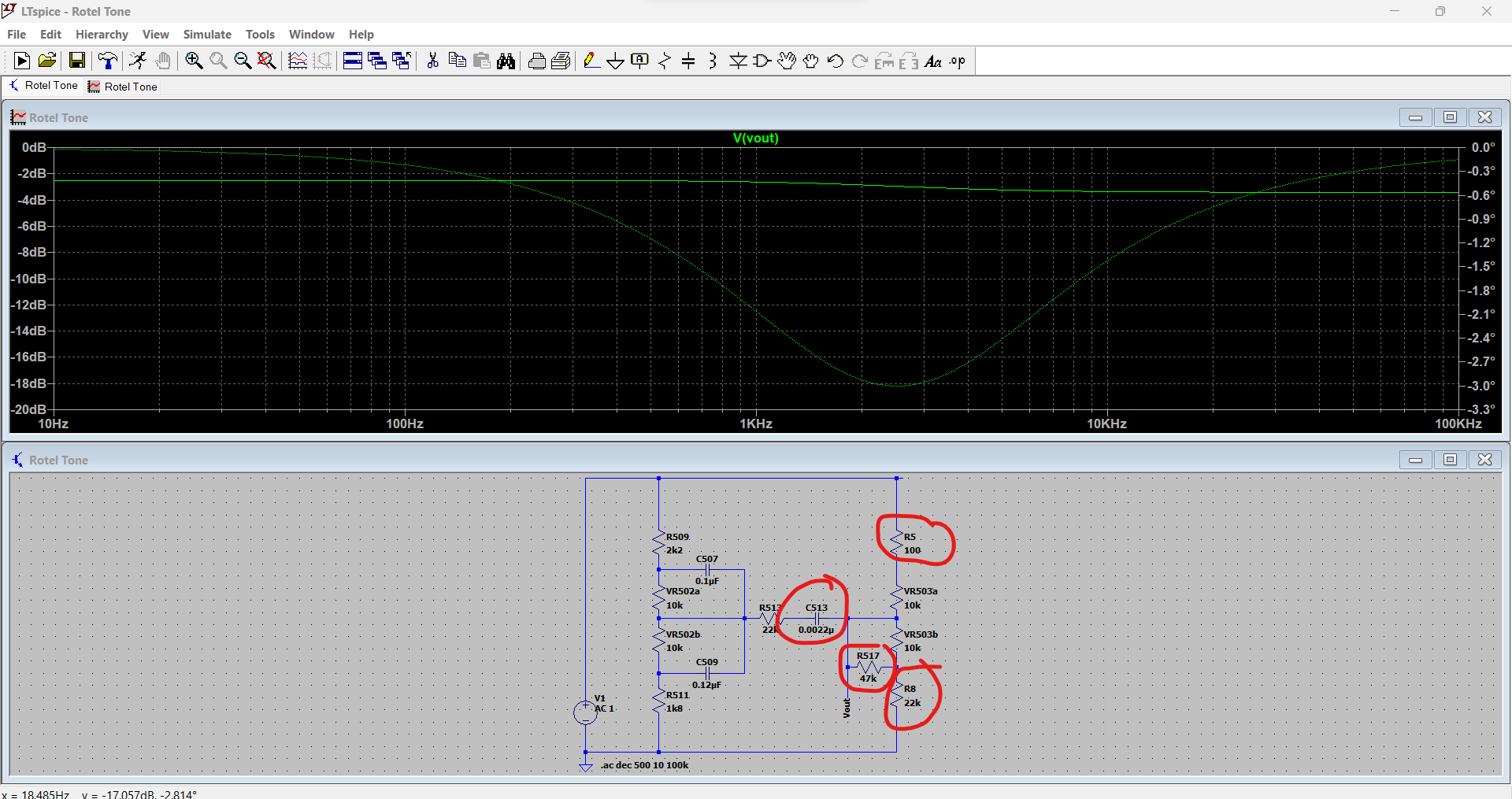Click the 1KHz frequency axis label
Image resolution: width=1512 pixels, height=799 pixels.
point(756,424)
